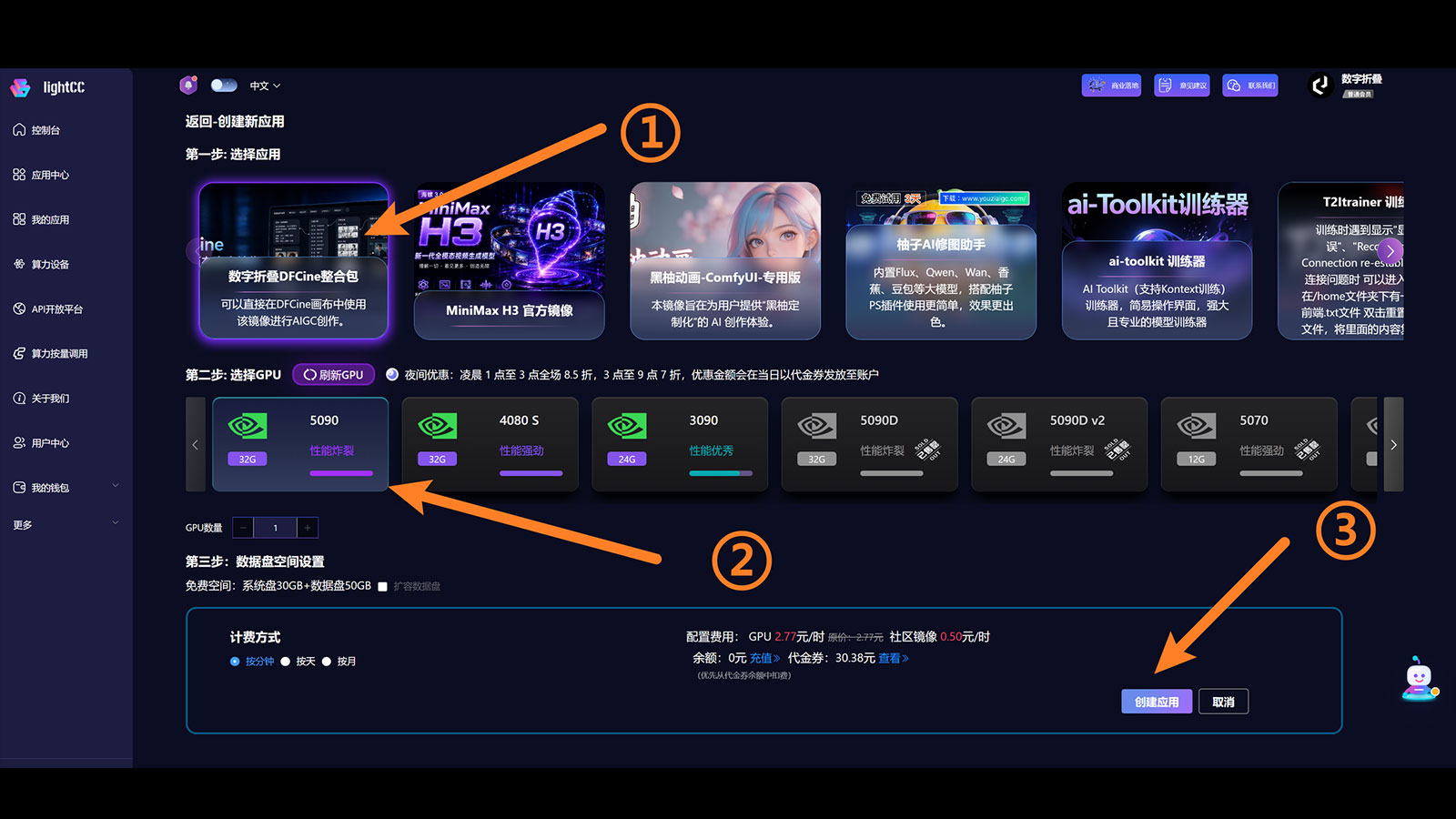Click the 充值 recharge link

point(764,658)
